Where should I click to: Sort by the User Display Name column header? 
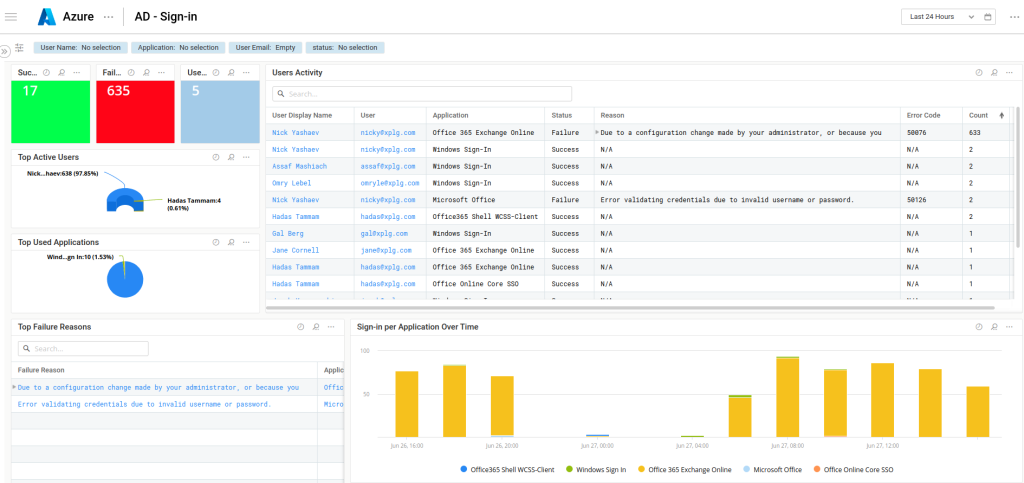point(302,116)
